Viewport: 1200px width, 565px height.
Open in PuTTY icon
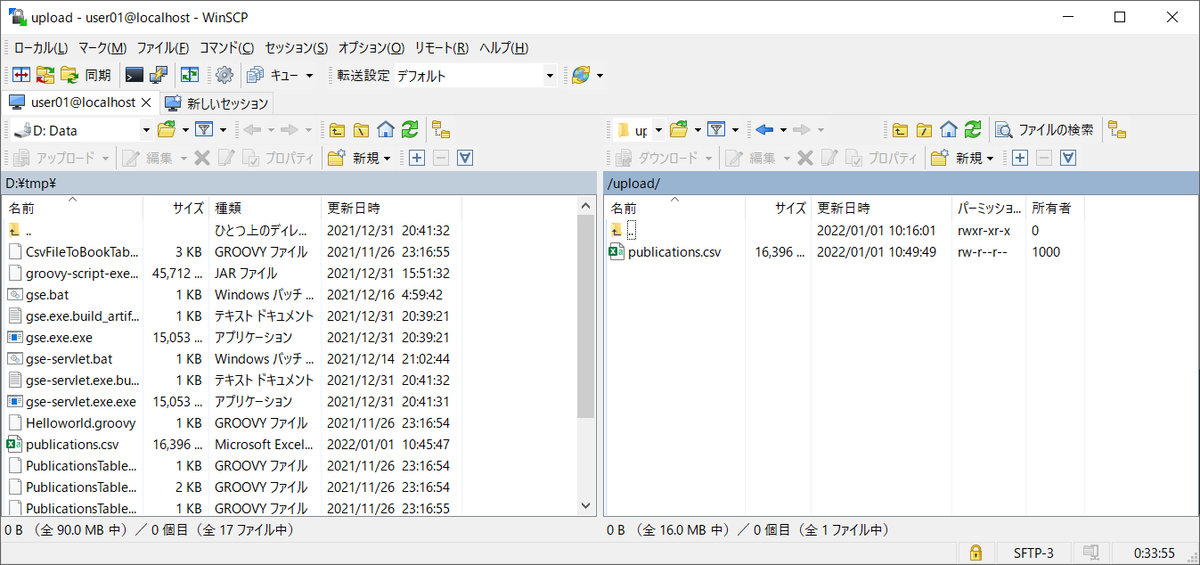159,75
